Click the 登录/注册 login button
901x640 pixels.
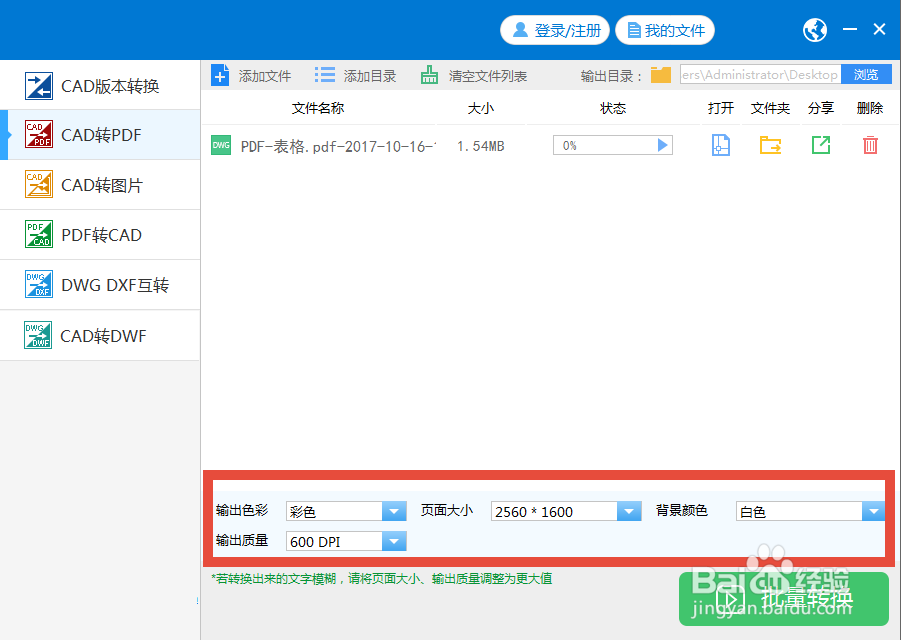(x=555, y=30)
